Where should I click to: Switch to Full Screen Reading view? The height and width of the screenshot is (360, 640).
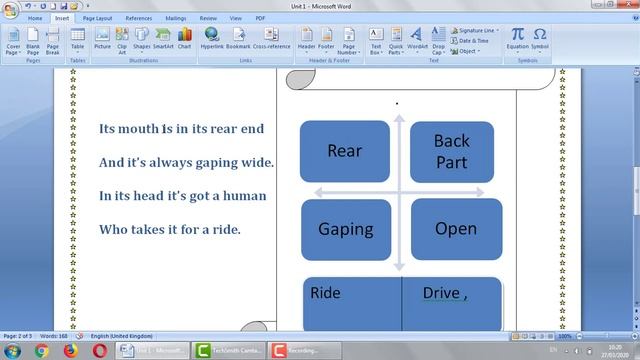coord(524,336)
